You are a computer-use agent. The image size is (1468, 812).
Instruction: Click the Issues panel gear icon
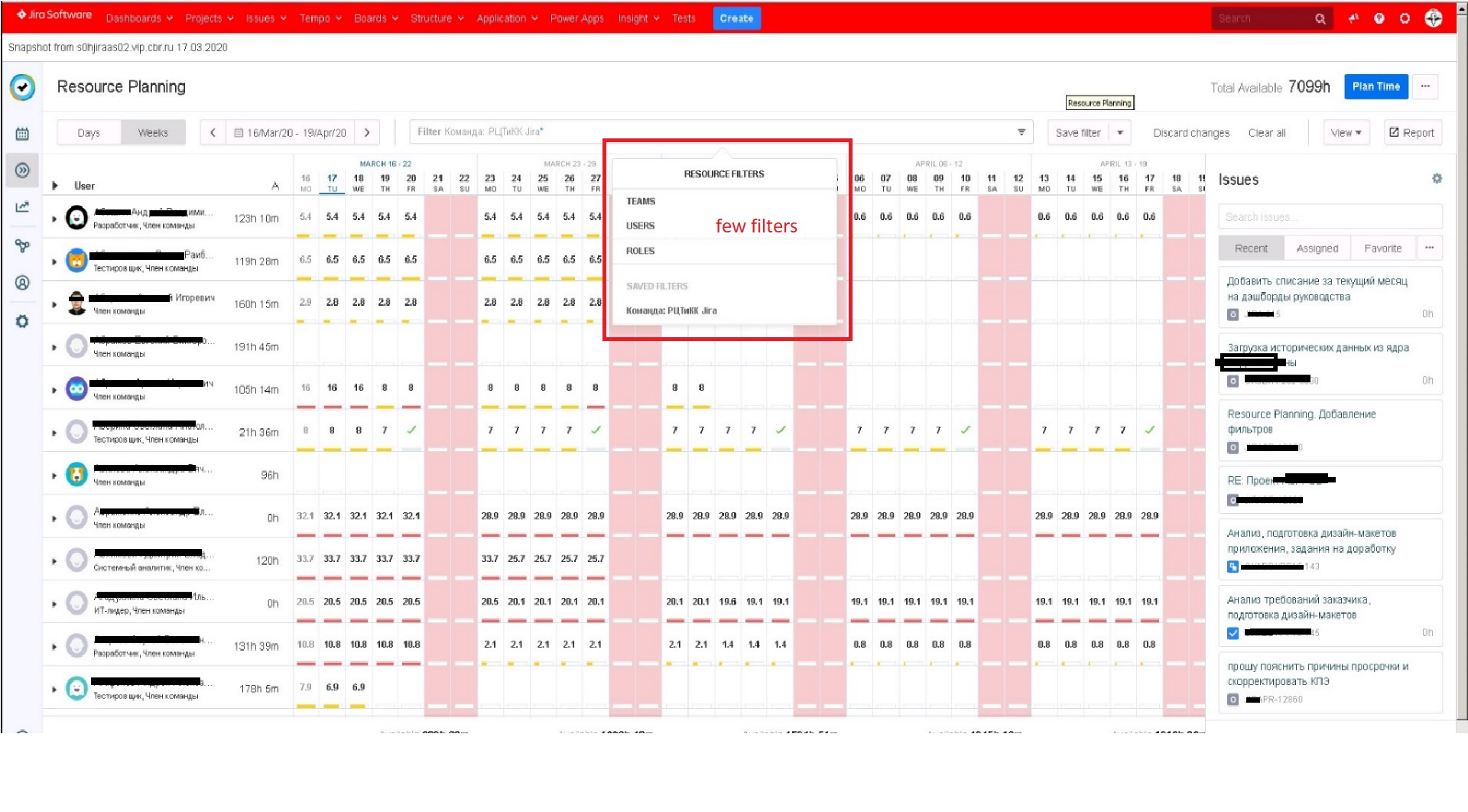coord(1437,179)
